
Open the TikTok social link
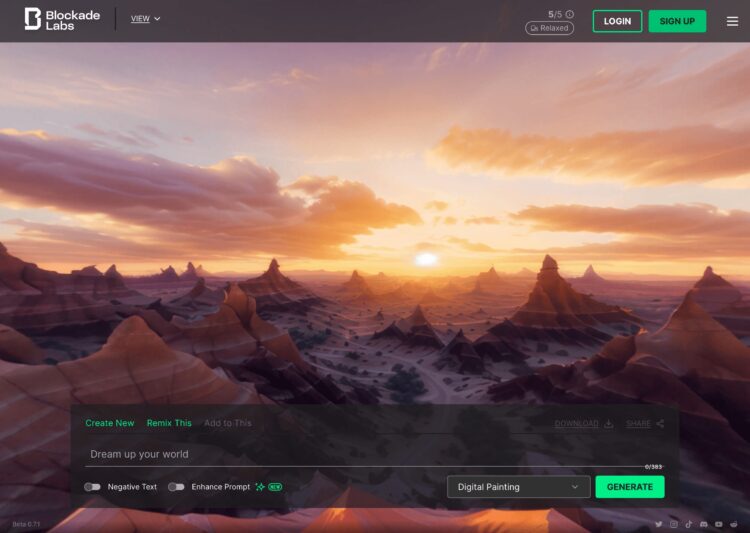tap(689, 524)
